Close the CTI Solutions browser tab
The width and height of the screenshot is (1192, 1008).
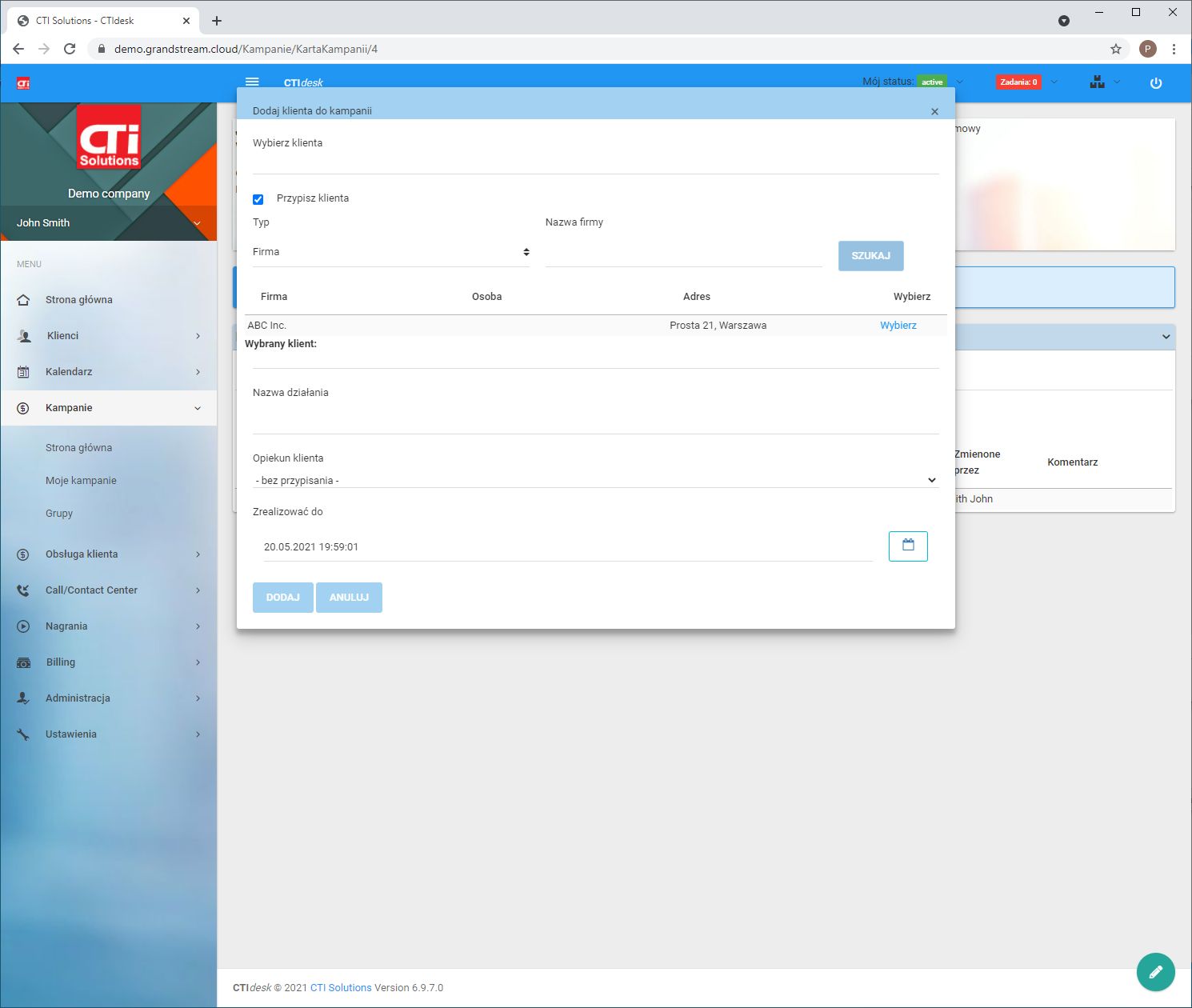(x=186, y=21)
